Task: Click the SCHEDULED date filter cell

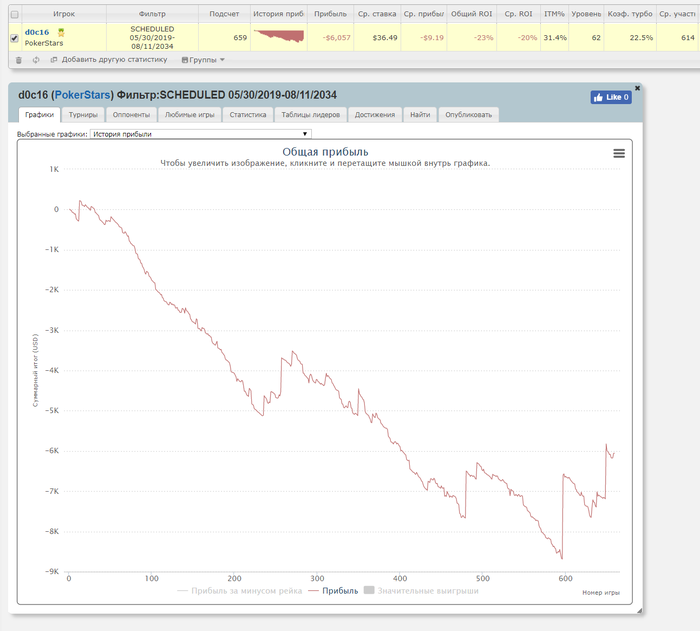Action: (152, 38)
